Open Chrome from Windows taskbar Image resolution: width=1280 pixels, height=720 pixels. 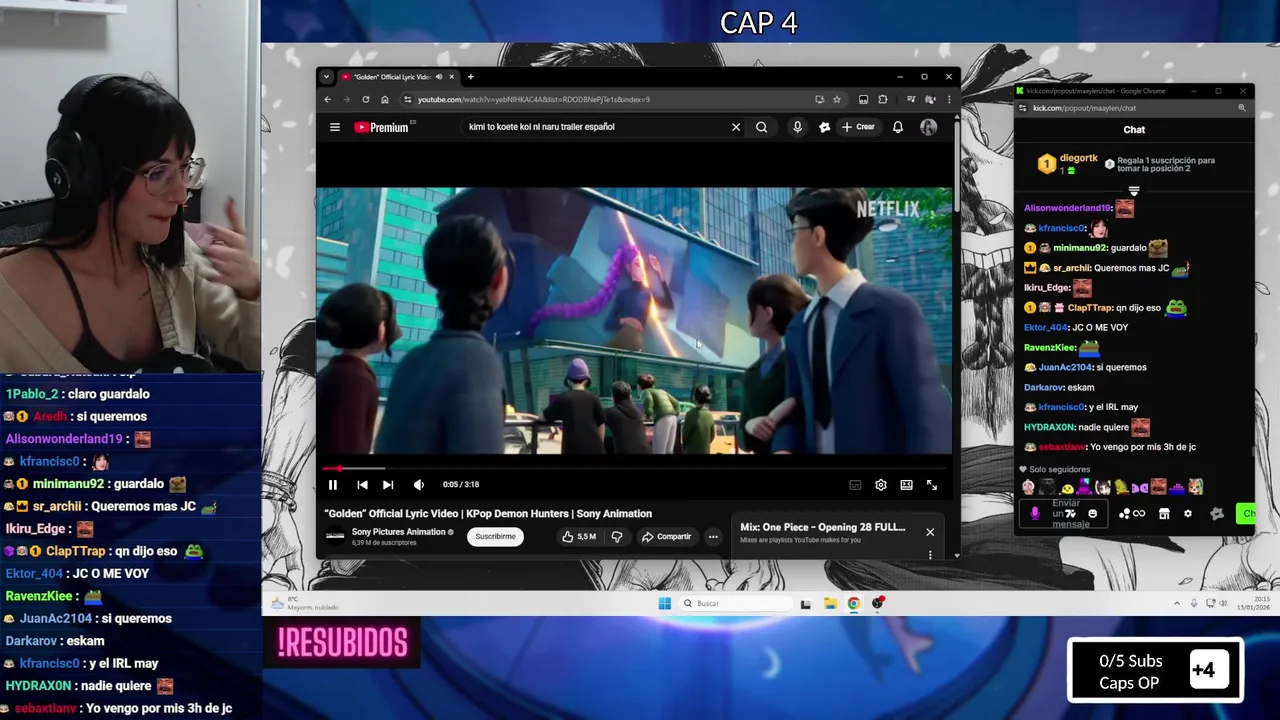853,603
